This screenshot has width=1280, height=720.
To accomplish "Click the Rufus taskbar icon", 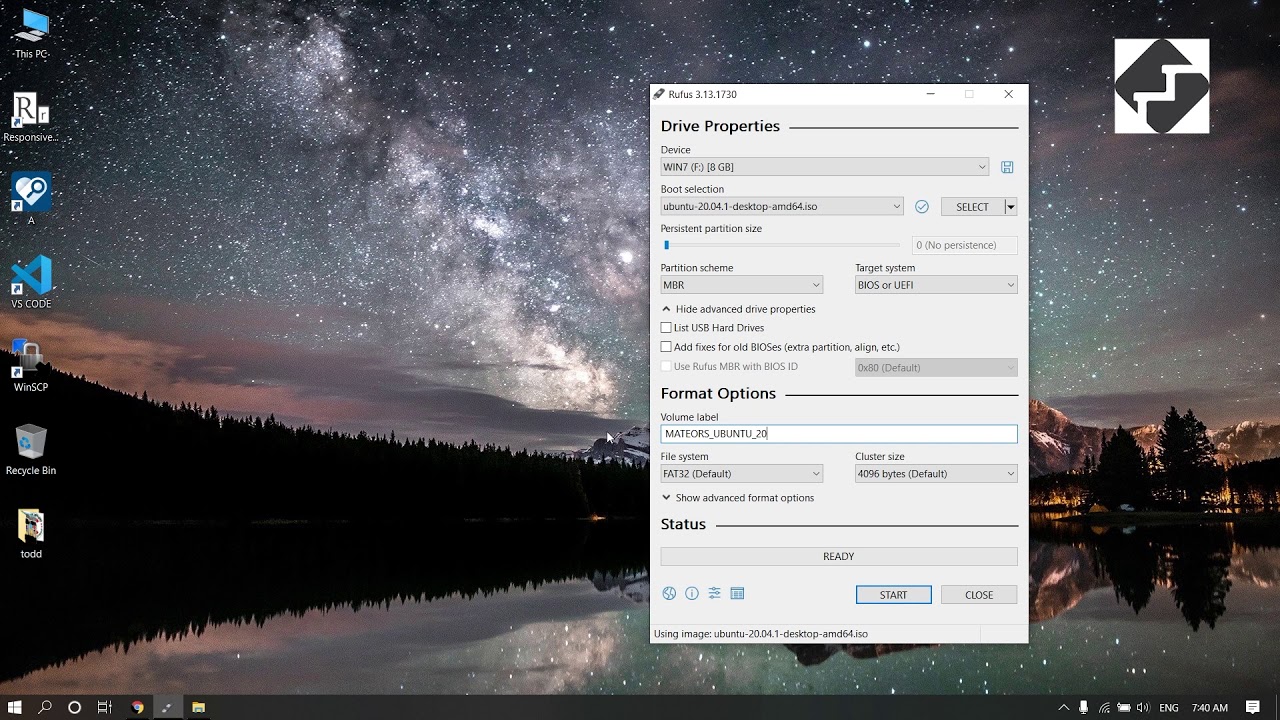I will tap(167, 707).
